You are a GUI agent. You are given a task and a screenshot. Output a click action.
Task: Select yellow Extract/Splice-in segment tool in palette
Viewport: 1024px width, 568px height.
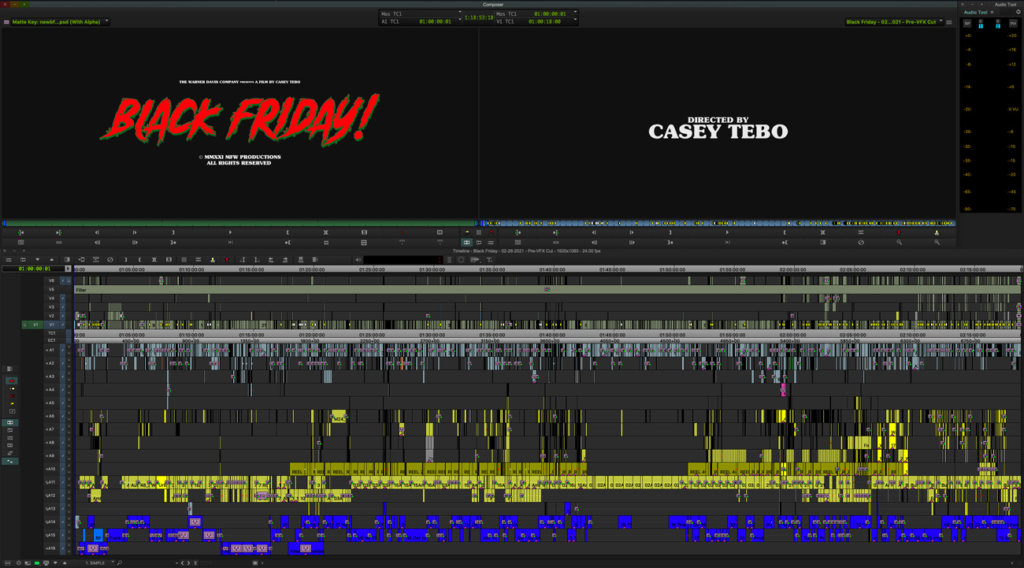coord(11,388)
